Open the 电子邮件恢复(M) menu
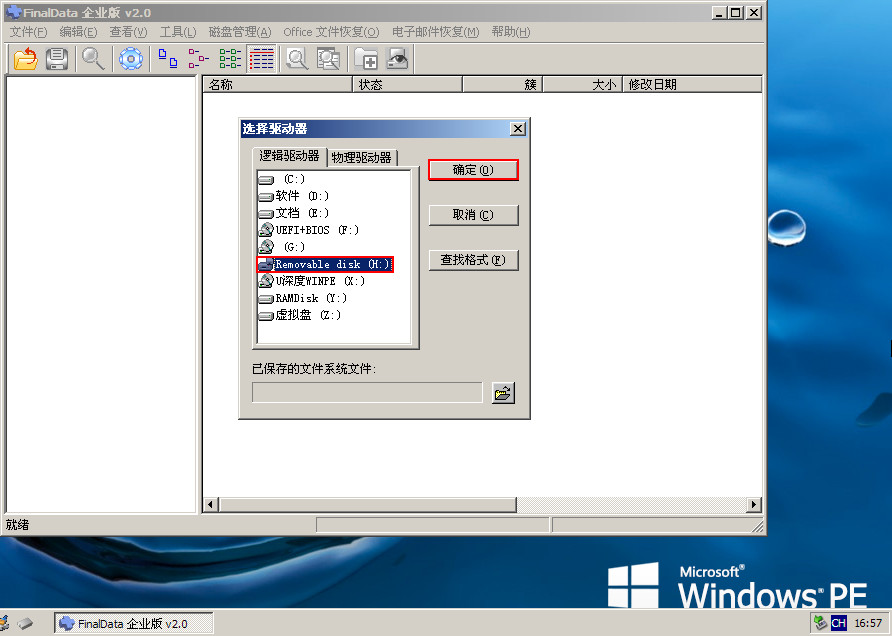The image size is (892, 636). click(436, 32)
